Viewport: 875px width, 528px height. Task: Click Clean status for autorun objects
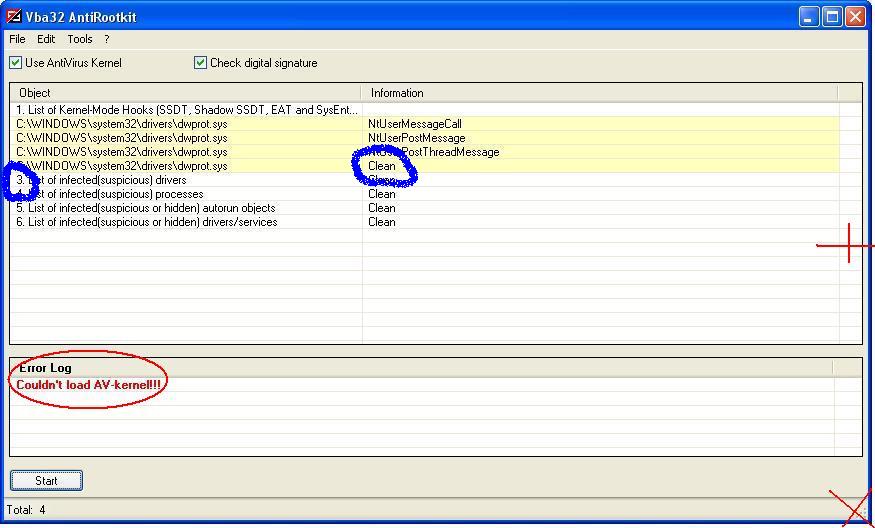382,208
